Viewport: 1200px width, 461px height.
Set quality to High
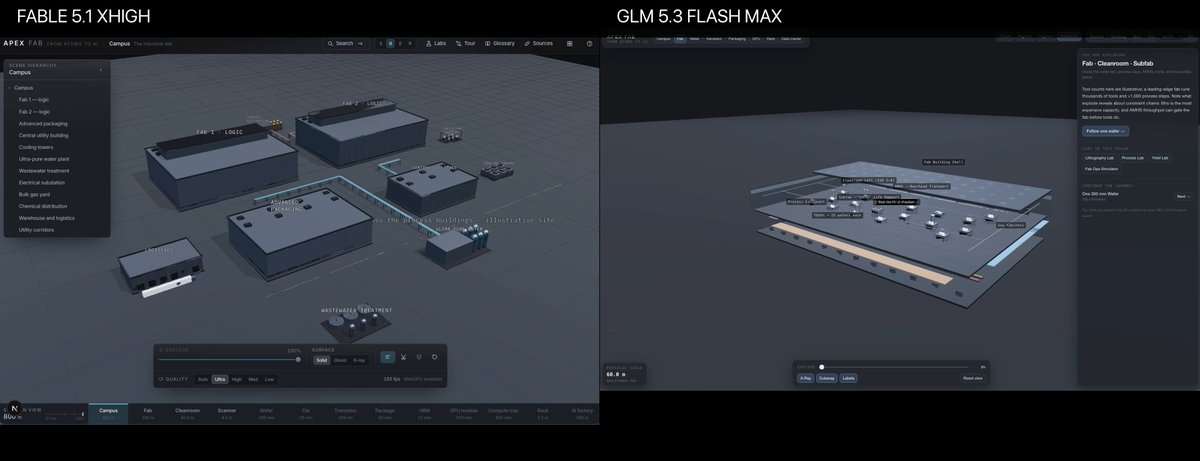(x=237, y=379)
